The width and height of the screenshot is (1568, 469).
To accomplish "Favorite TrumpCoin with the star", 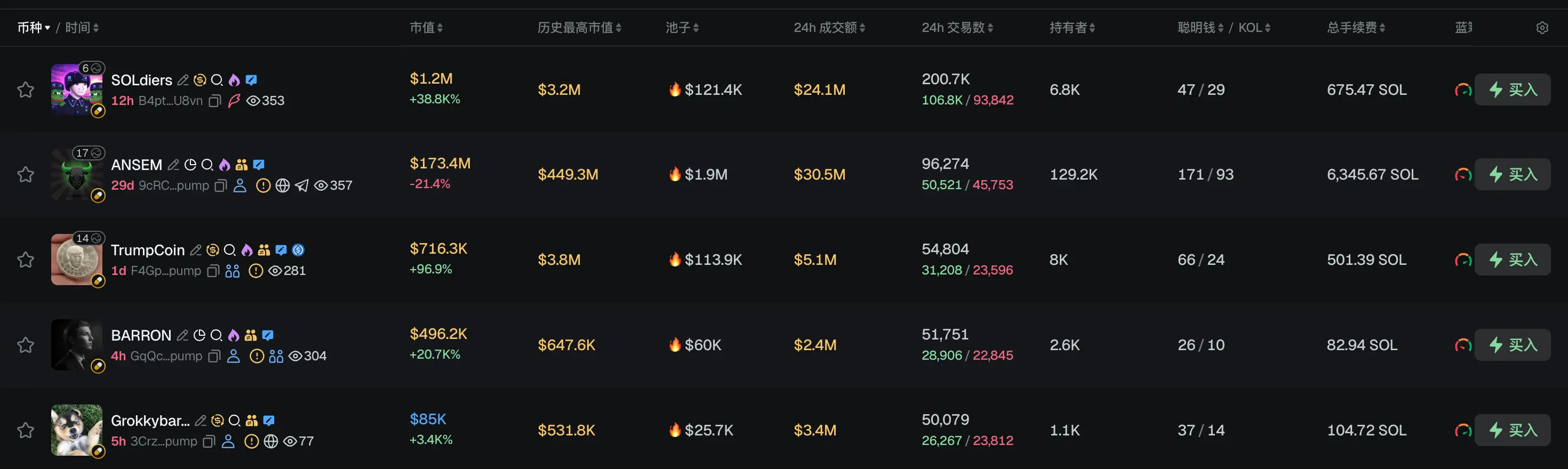I will pos(26,260).
